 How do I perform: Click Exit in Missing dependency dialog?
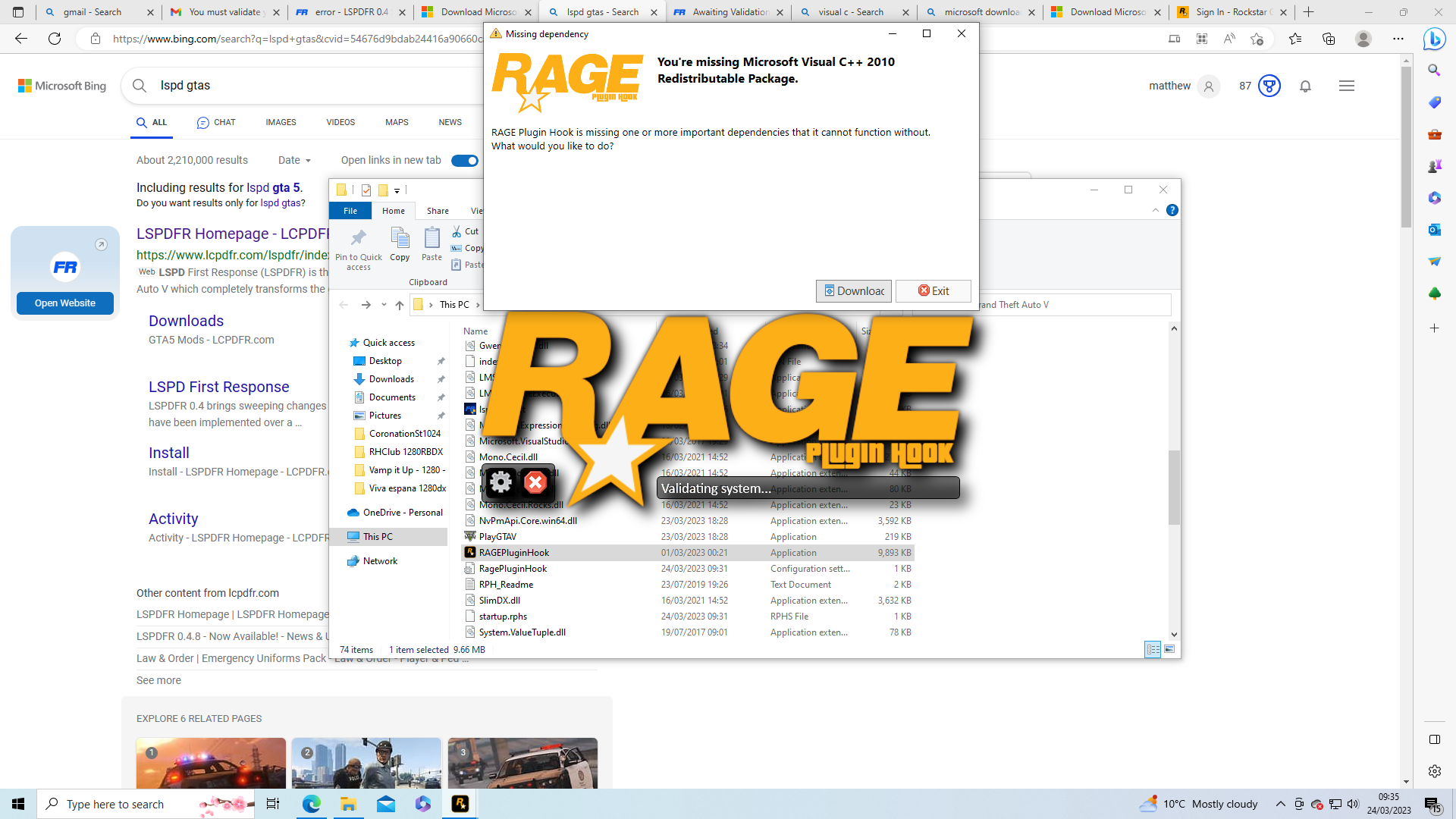click(x=933, y=291)
